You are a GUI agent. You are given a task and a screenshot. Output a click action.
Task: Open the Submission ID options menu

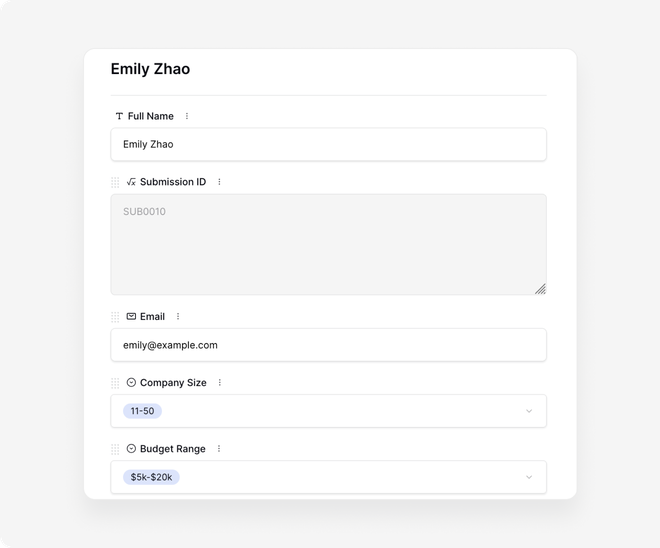(x=219, y=182)
